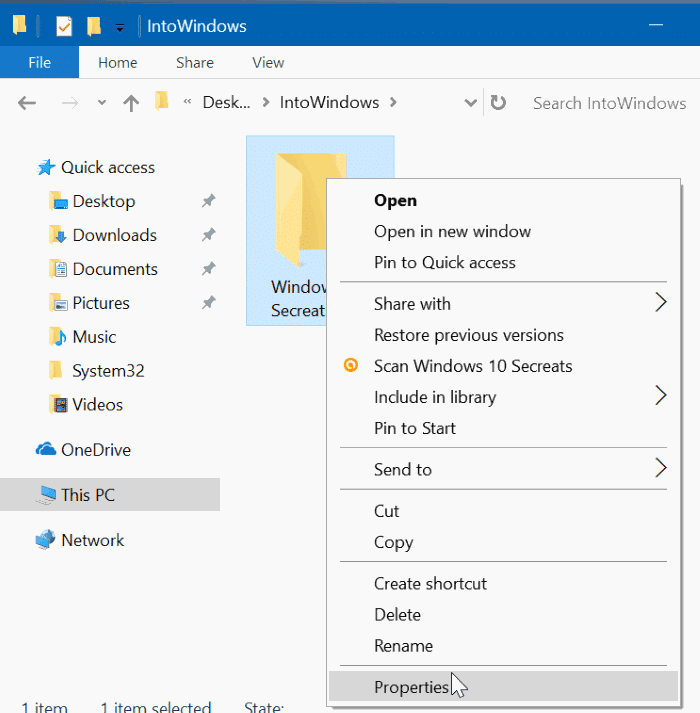Click the This PC computer icon
This screenshot has height=713, width=700.
point(46,495)
